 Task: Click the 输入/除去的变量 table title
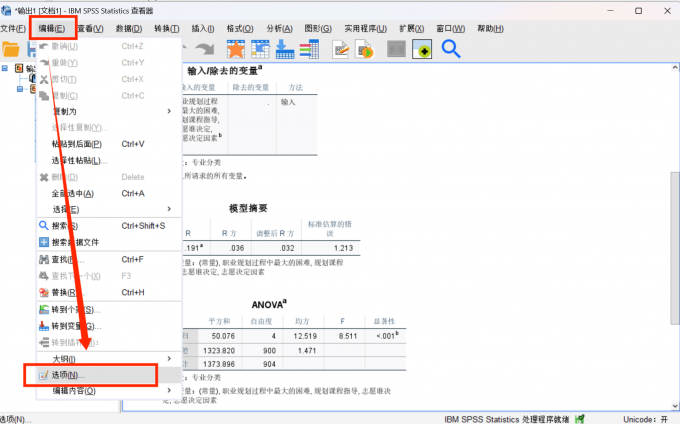225,70
